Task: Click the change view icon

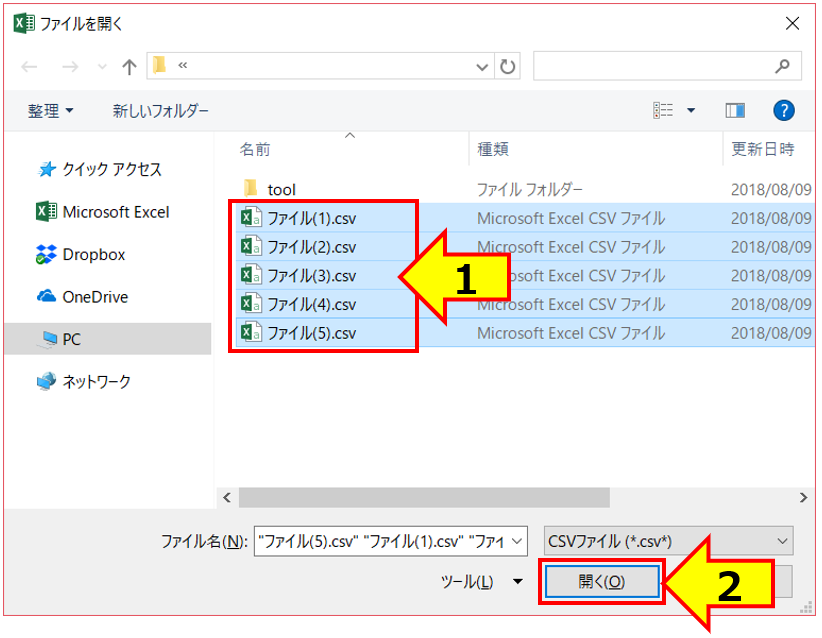Action: (663, 111)
